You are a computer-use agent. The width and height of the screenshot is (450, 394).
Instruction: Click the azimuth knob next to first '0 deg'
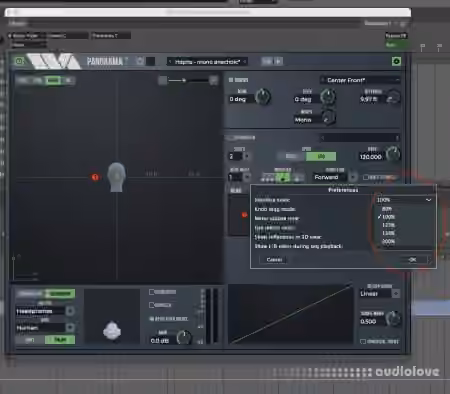263,97
